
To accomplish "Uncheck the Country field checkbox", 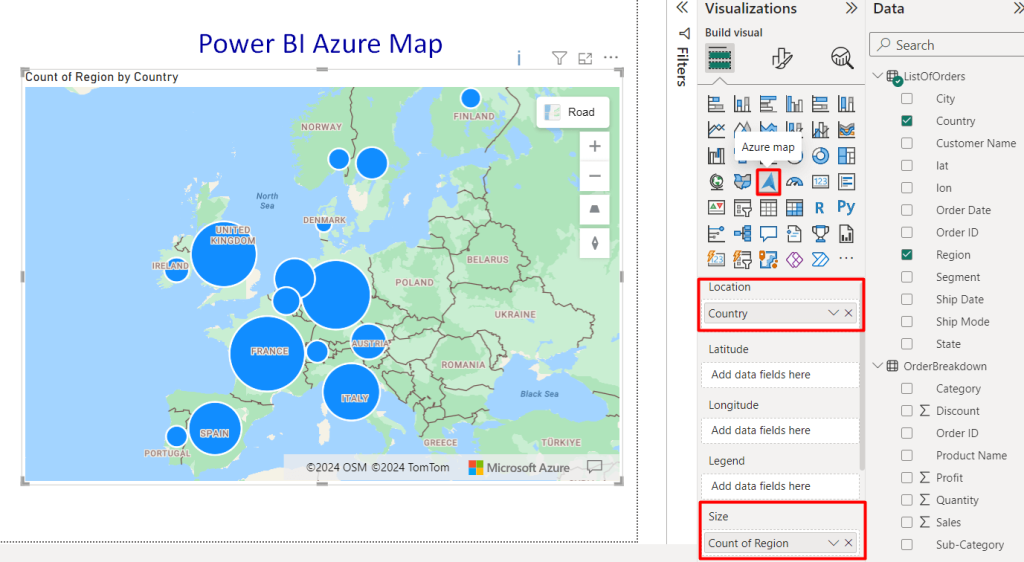I will [907, 121].
